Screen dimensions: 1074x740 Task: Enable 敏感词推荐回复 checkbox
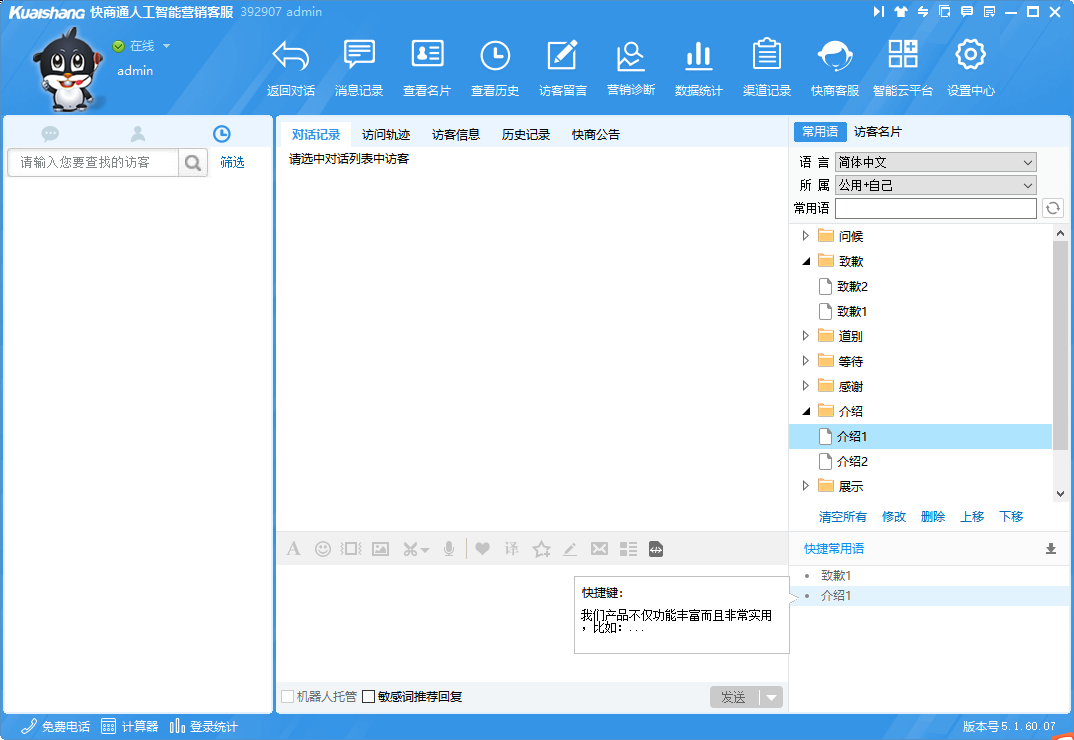[369, 697]
